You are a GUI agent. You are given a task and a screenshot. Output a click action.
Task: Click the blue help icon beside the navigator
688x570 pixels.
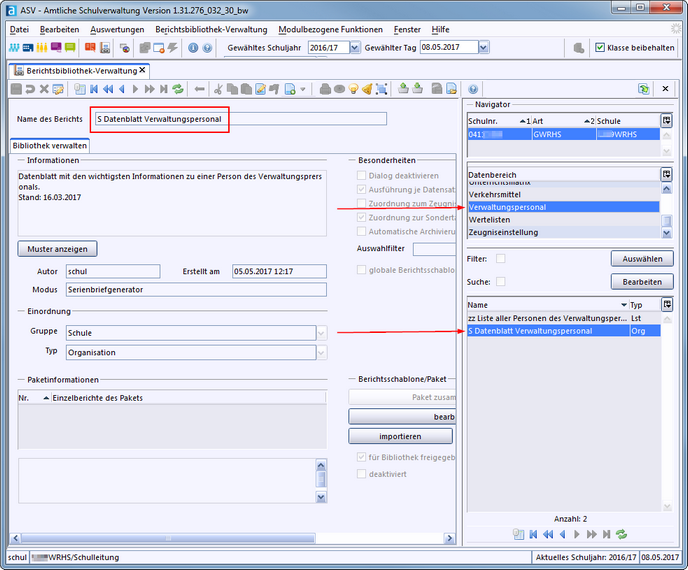[473, 89]
